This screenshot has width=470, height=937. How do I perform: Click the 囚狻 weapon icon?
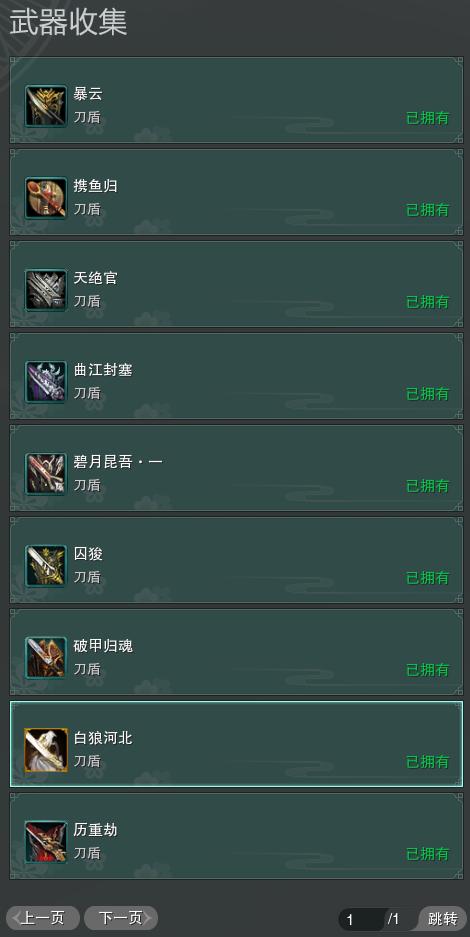46,566
